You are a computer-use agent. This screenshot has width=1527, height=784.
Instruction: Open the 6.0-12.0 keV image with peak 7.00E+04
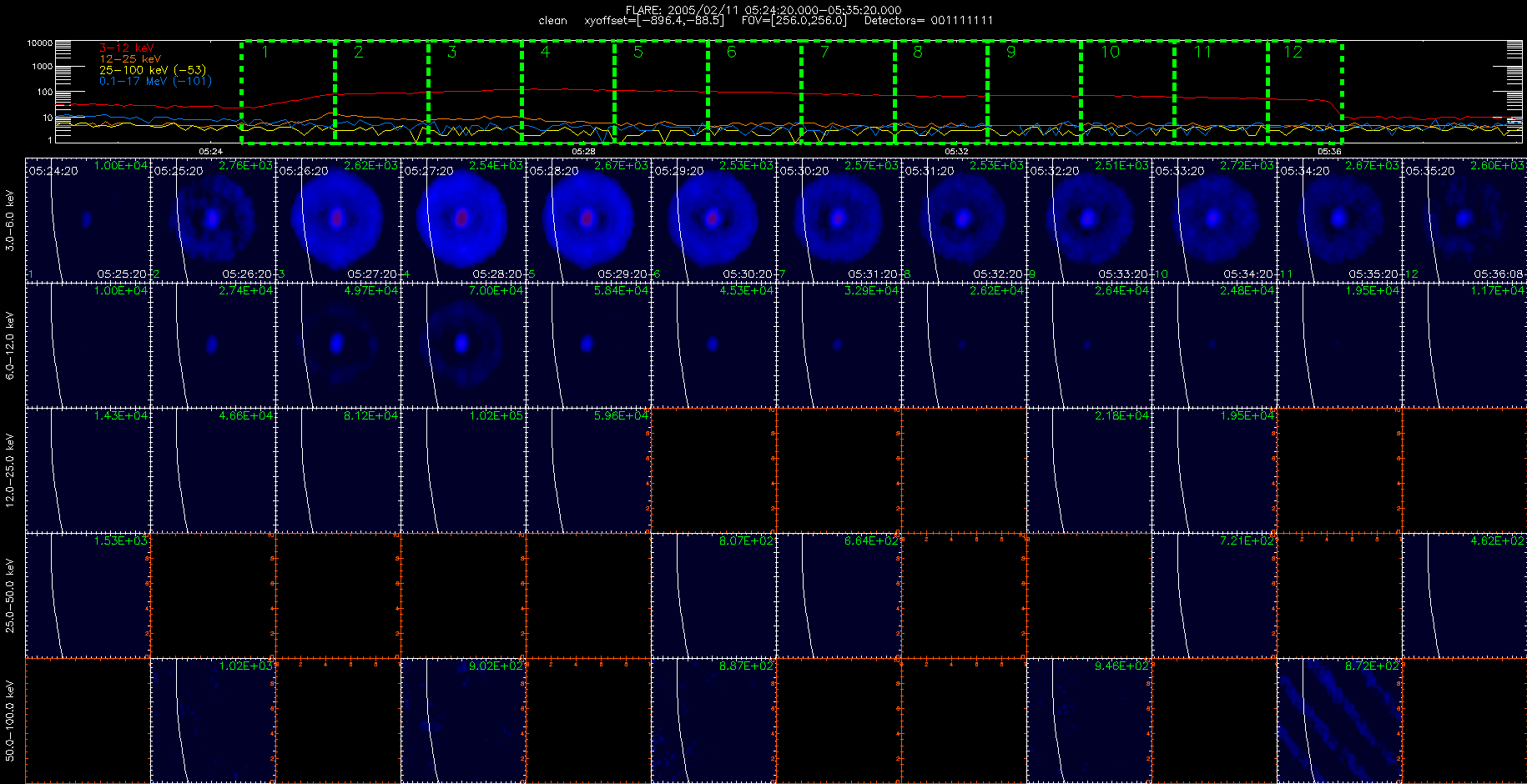[464, 345]
